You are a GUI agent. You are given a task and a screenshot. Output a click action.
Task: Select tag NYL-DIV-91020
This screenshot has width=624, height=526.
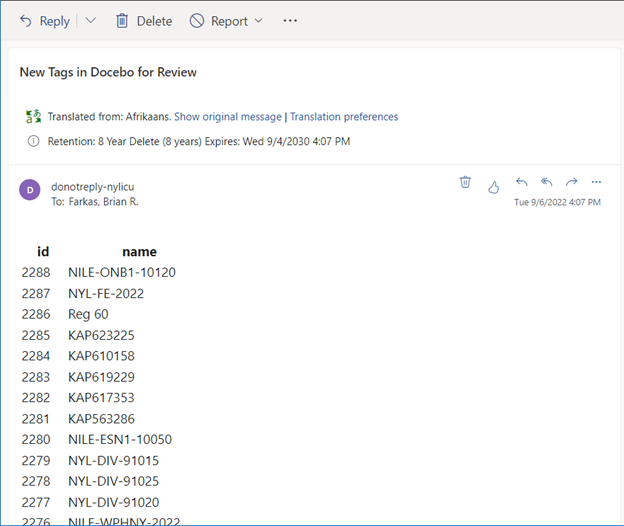113,503
